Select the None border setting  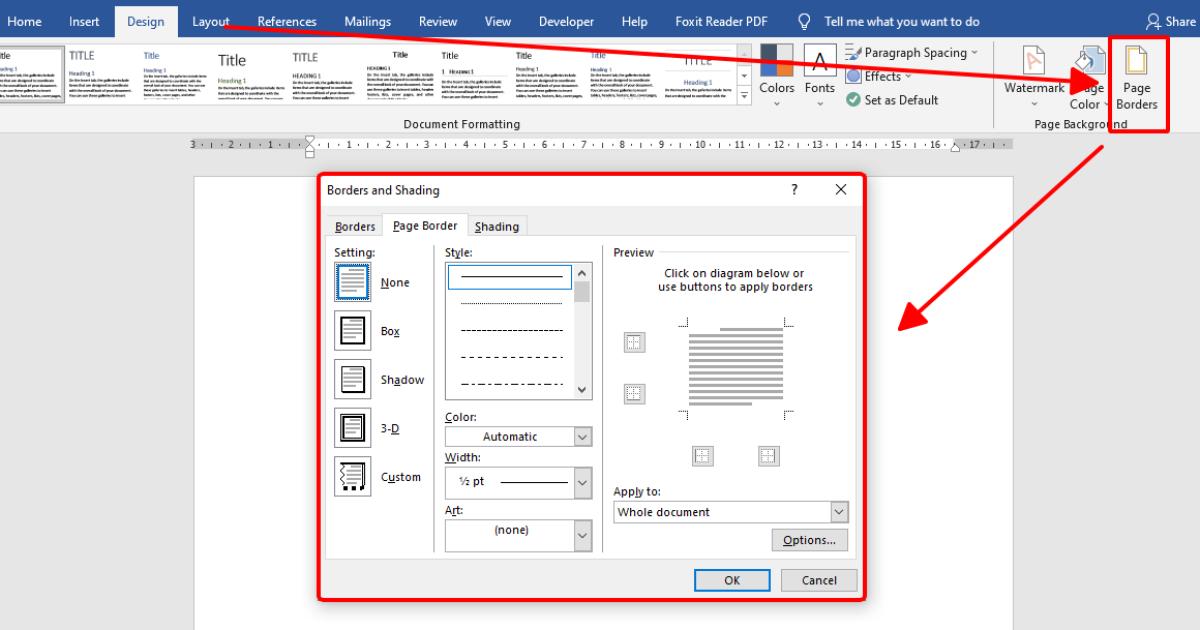pyautogui.click(x=352, y=283)
